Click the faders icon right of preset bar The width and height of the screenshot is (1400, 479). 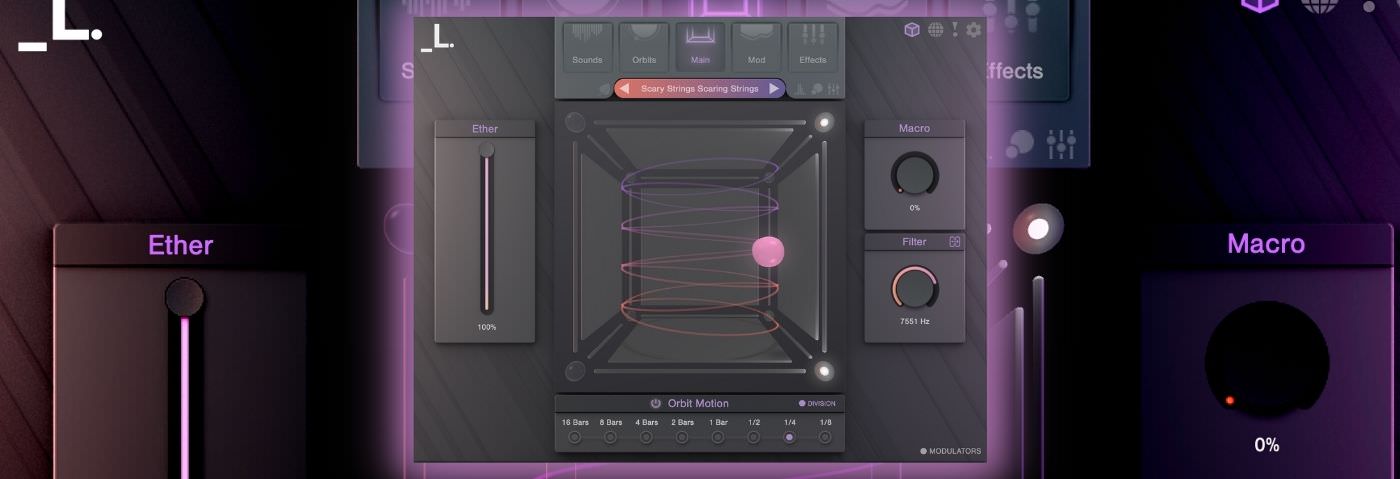(833, 89)
